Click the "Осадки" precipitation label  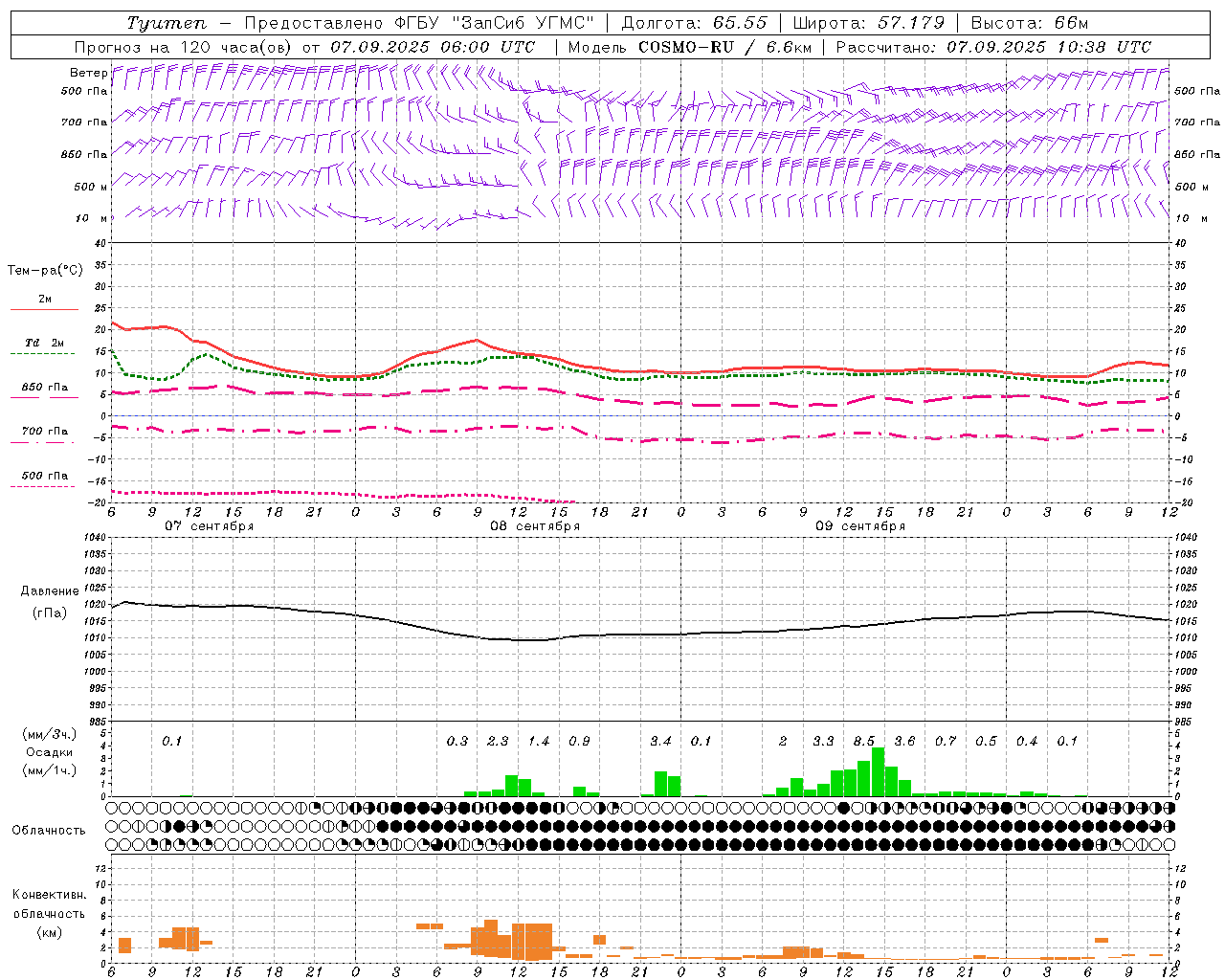50,752
